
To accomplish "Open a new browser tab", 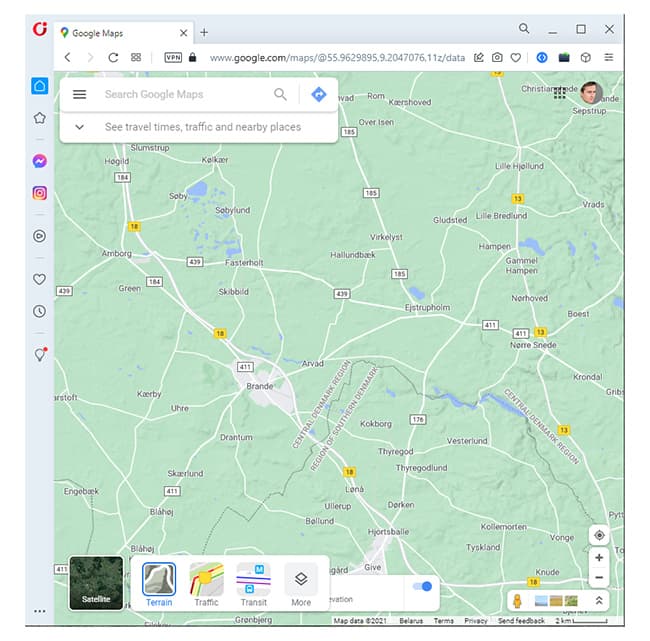I will (x=204, y=32).
